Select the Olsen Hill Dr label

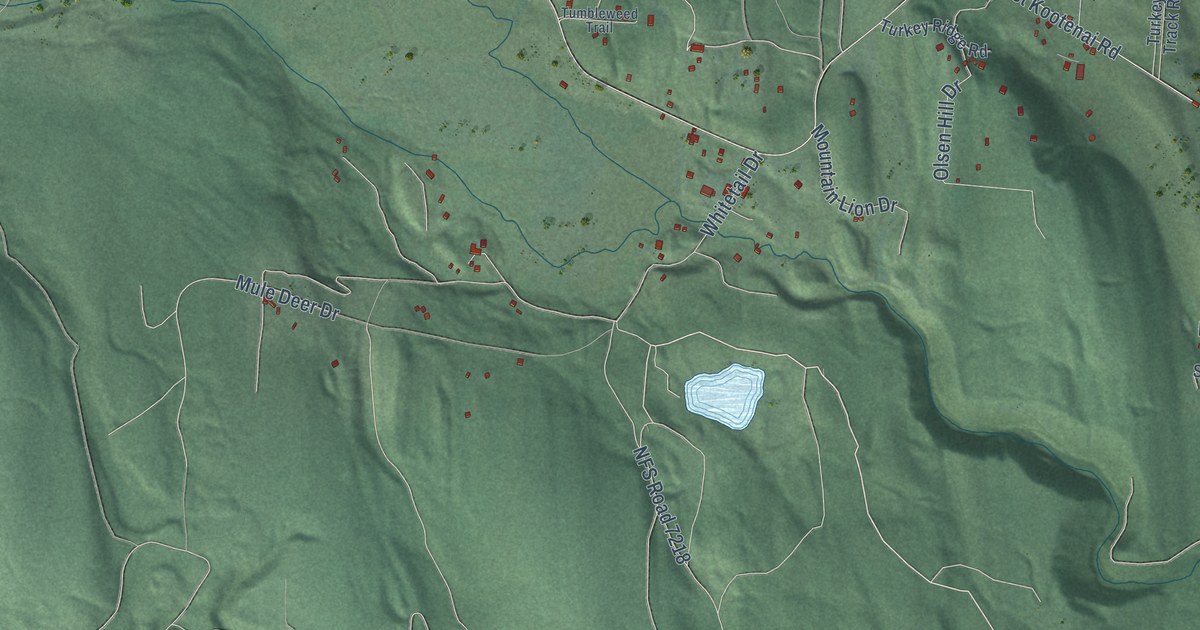pyautogui.click(x=947, y=130)
